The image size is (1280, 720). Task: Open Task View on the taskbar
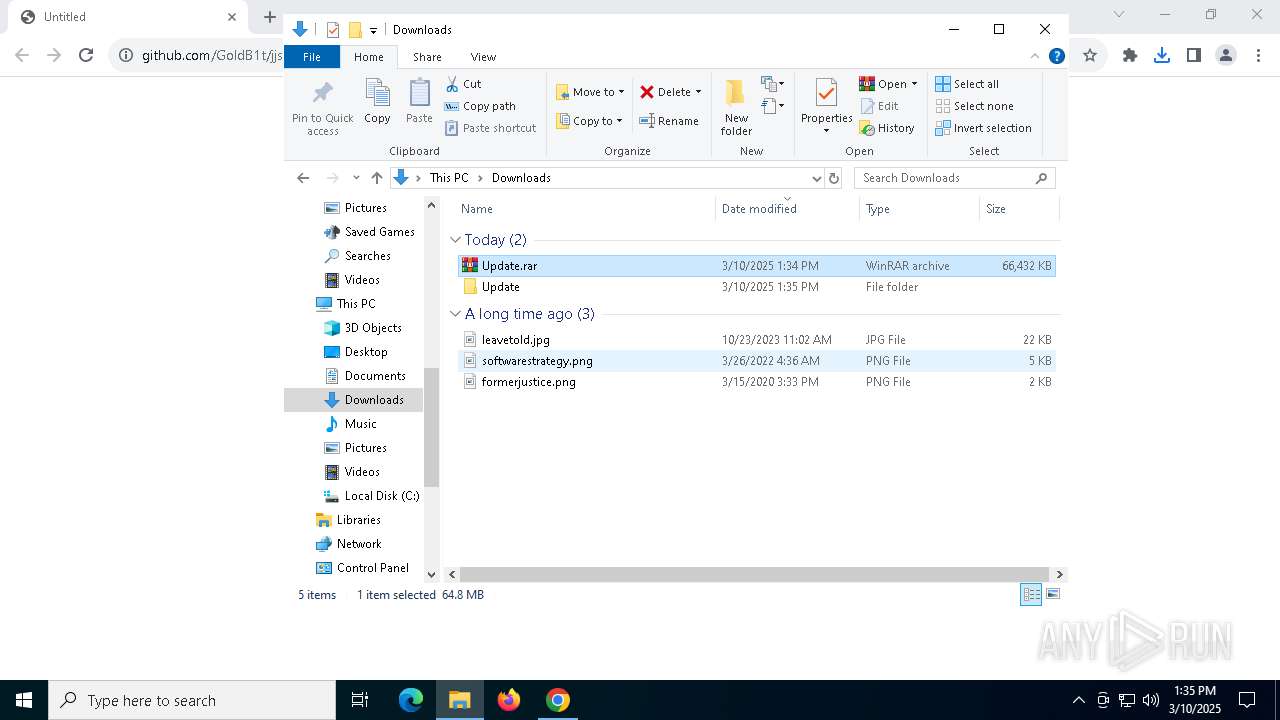[x=360, y=700]
